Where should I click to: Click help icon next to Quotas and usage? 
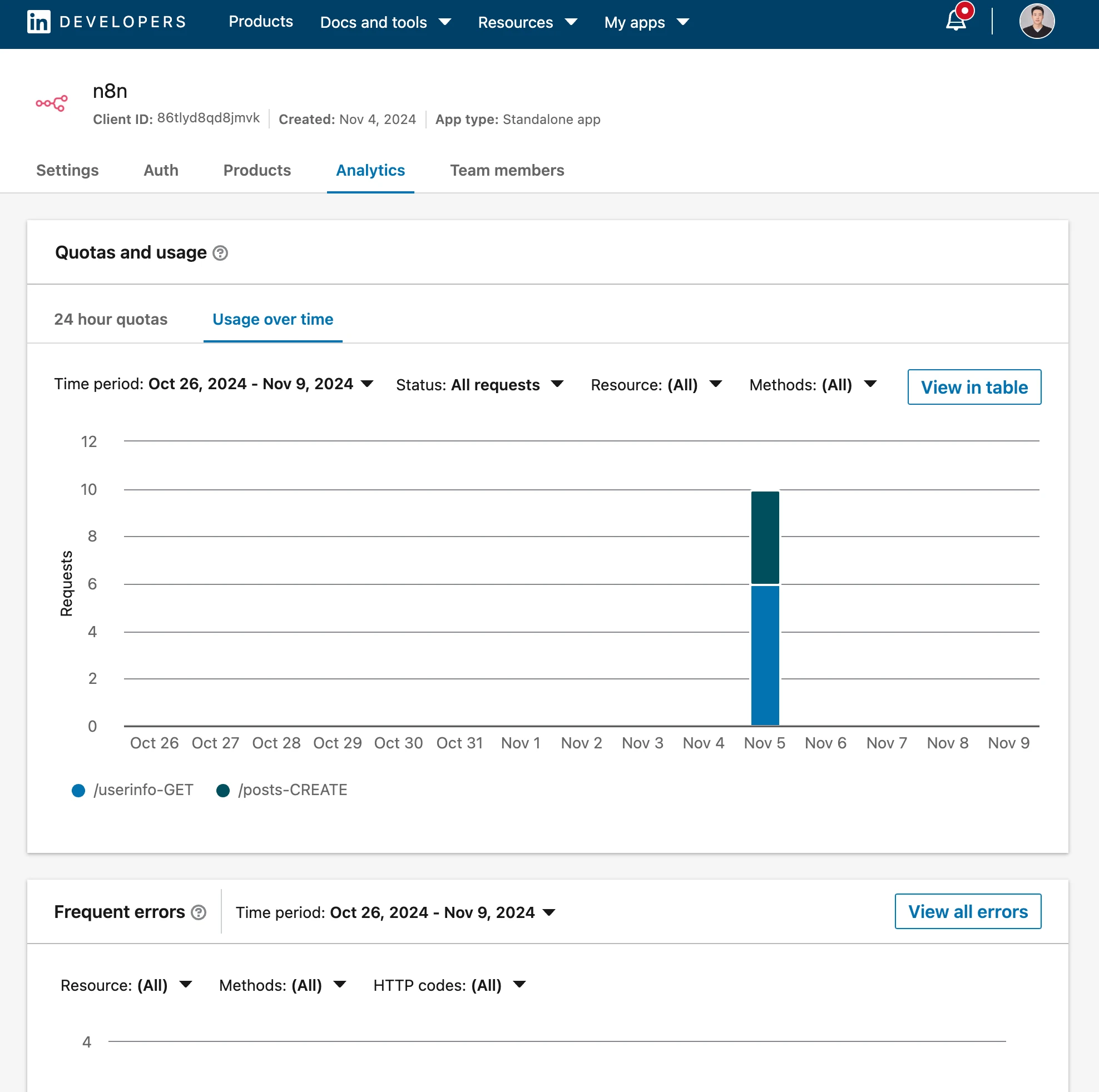[220, 253]
